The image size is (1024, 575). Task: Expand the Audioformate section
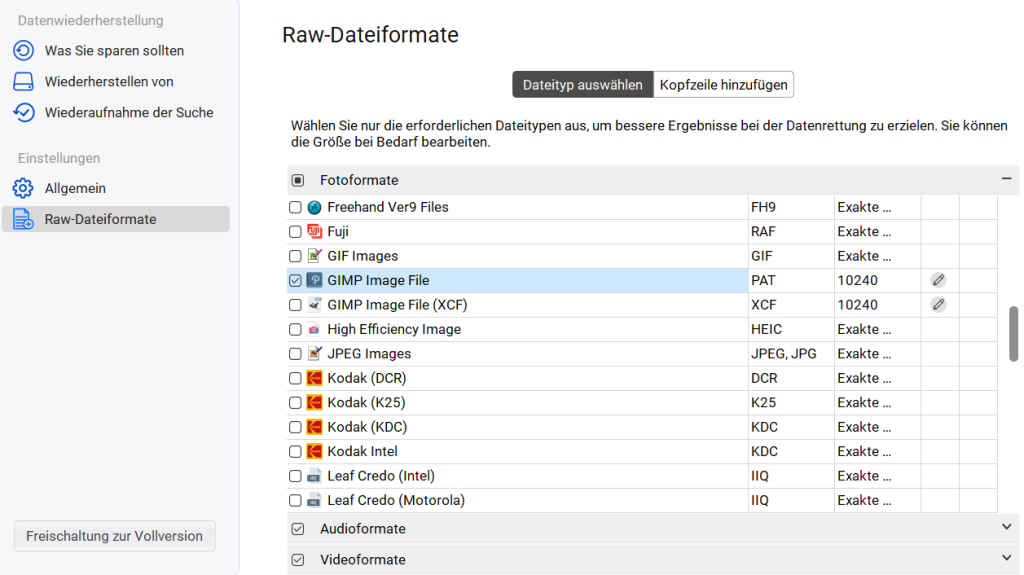1006,528
